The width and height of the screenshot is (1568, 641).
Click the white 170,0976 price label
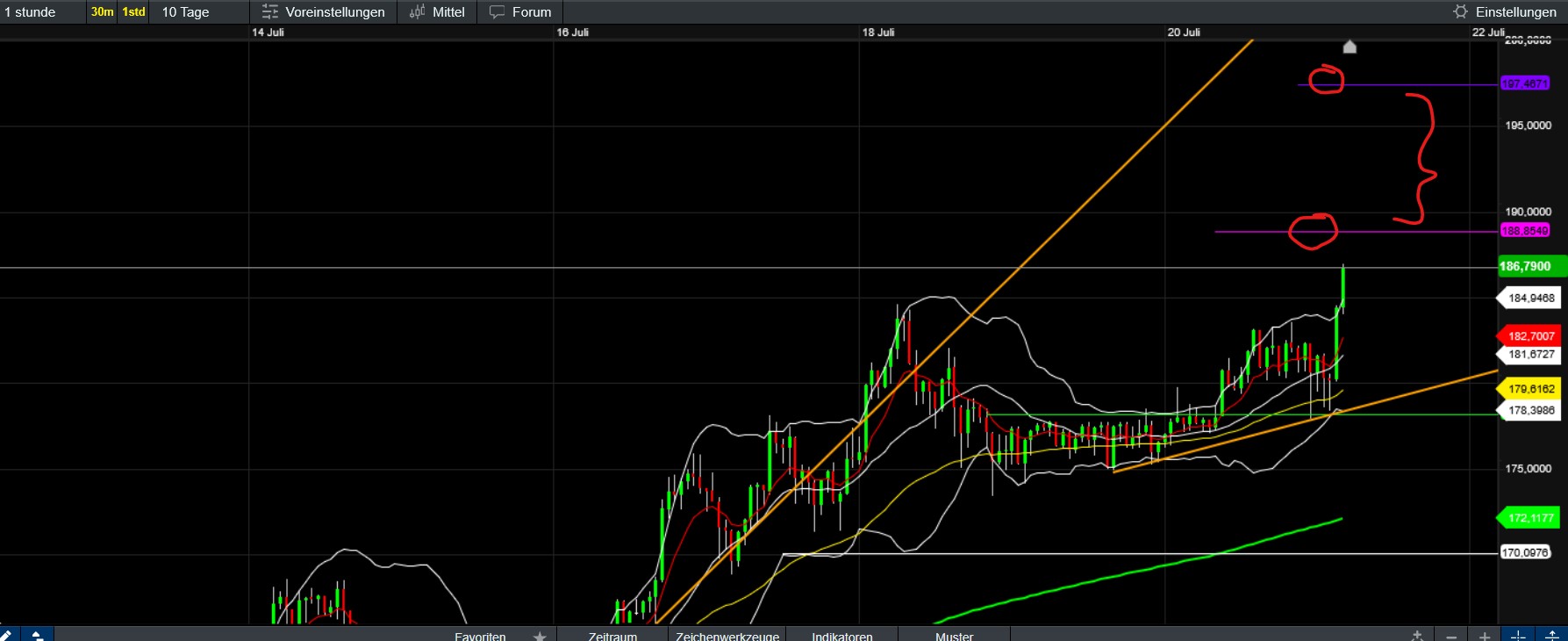pos(1525,552)
